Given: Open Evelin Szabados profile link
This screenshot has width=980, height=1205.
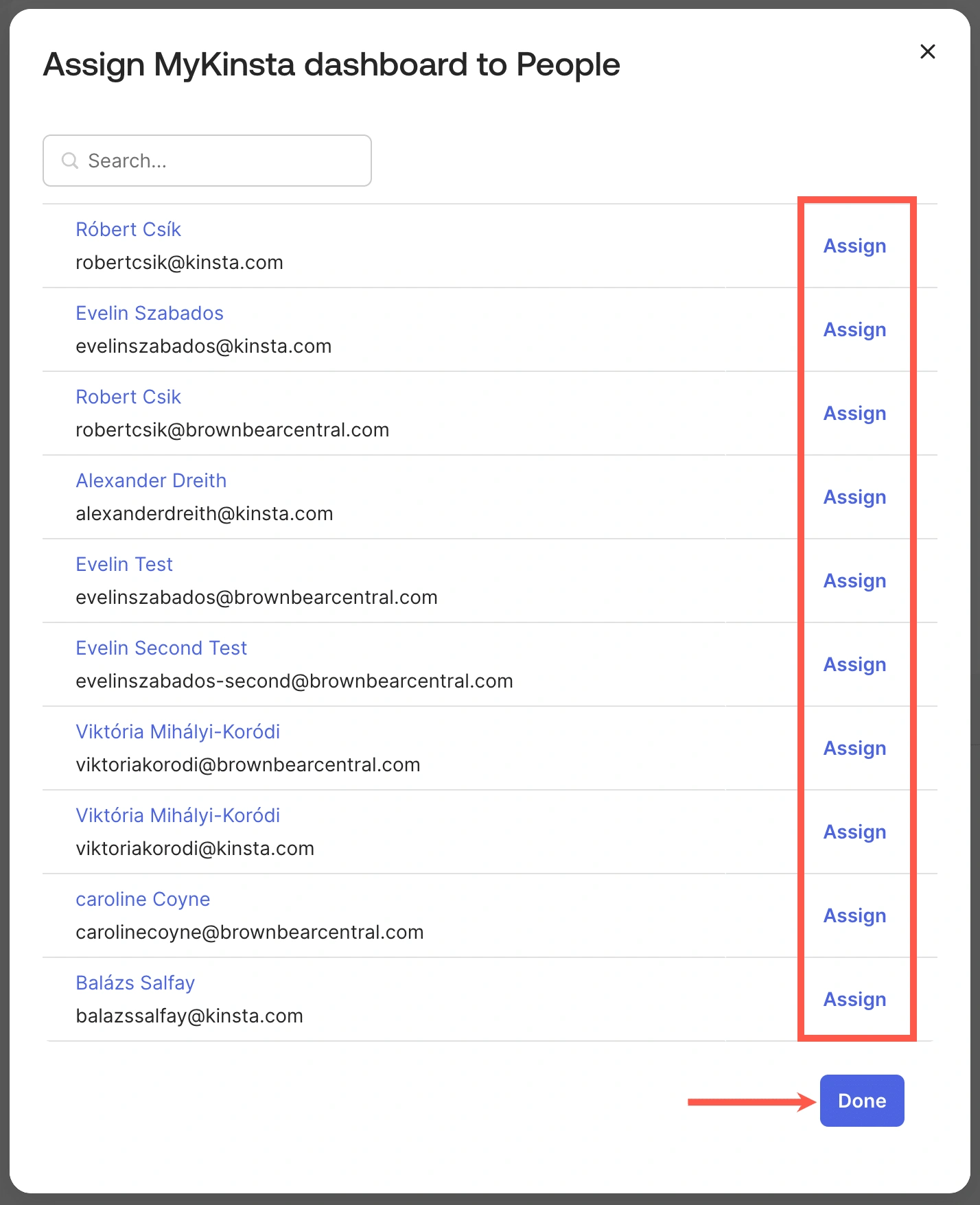Looking at the screenshot, I should click(x=150, y=313).
